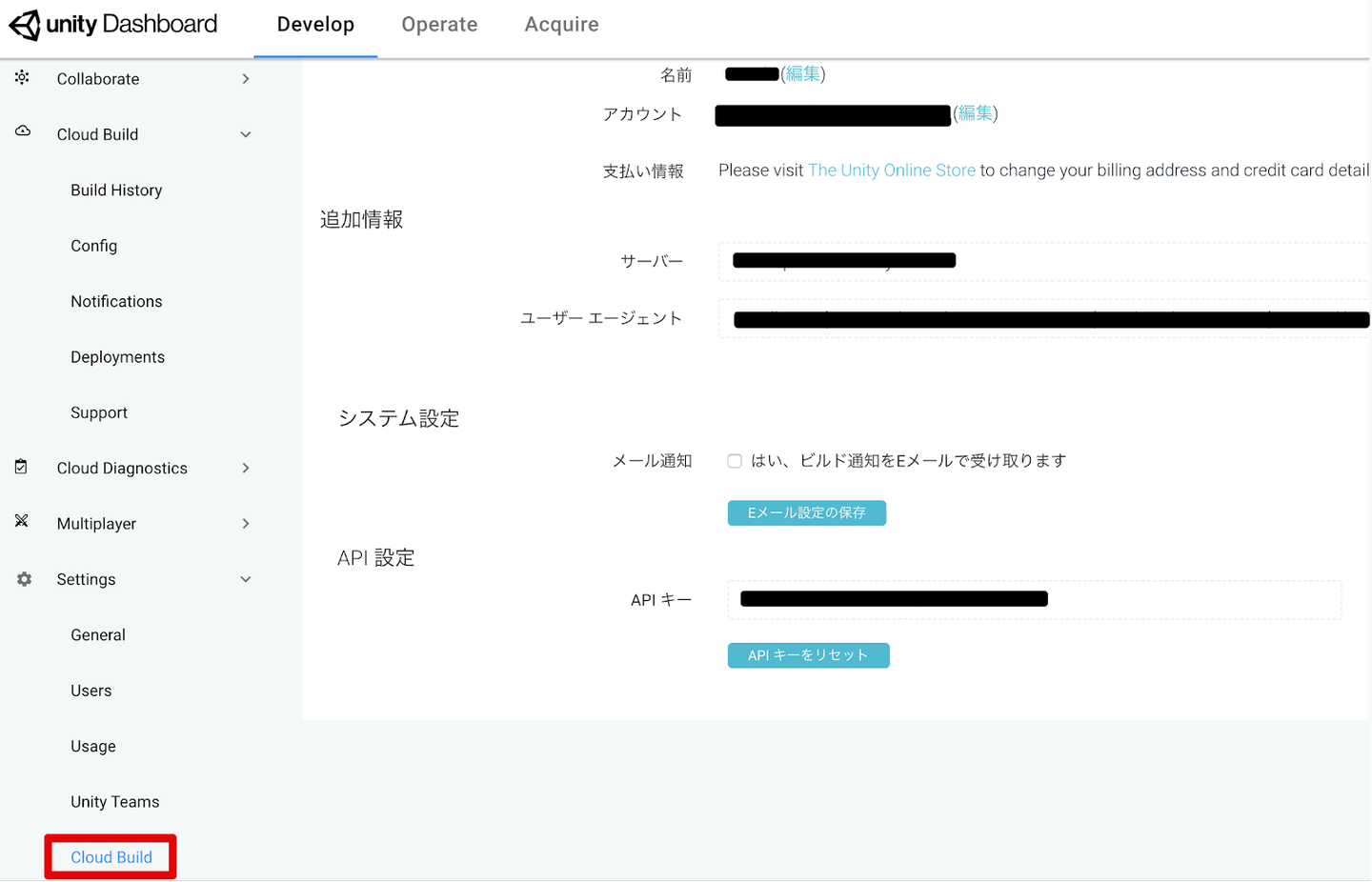Screen dimensions: 1372x882
Task: Click the Collaborate sidebar icon
Action: coord(22,78)
